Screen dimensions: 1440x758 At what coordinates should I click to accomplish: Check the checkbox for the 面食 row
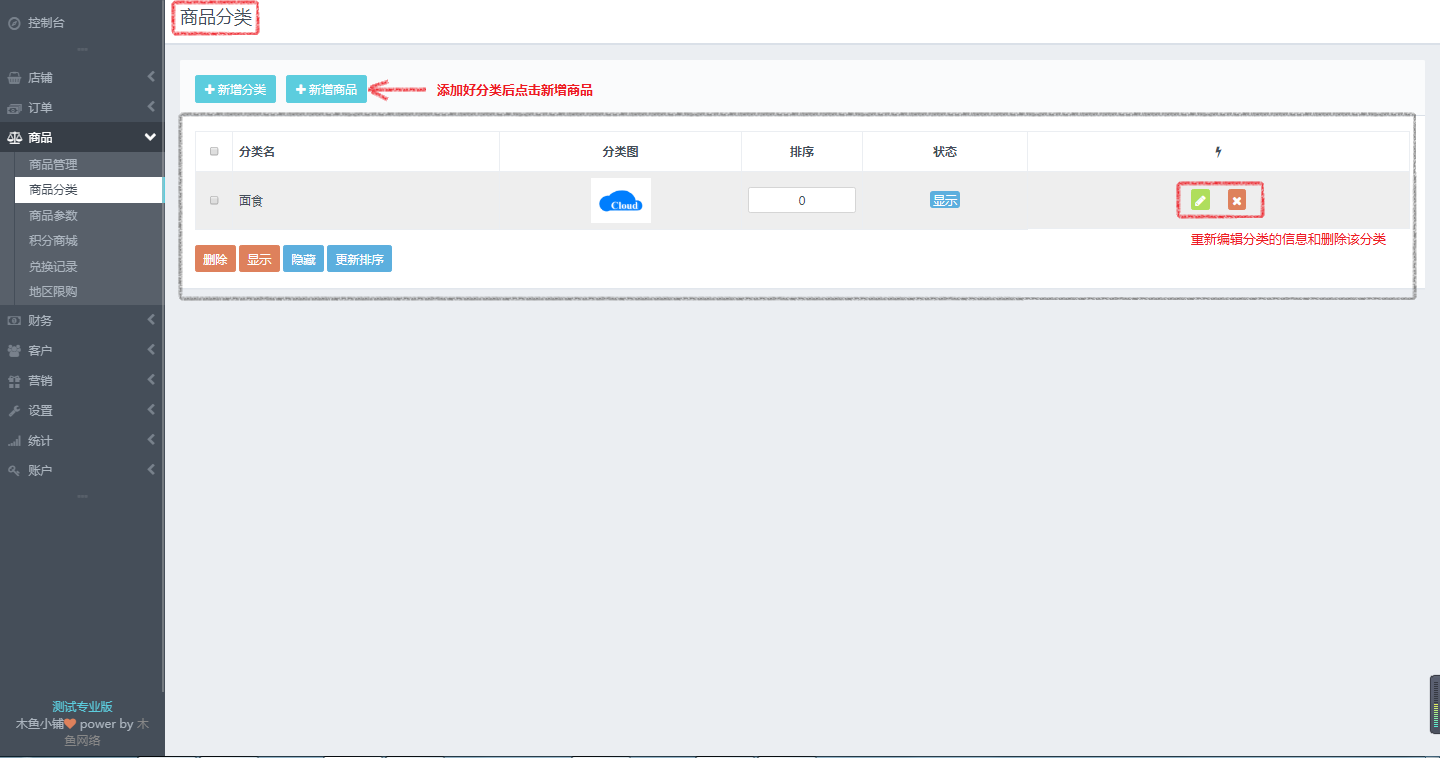214,200
